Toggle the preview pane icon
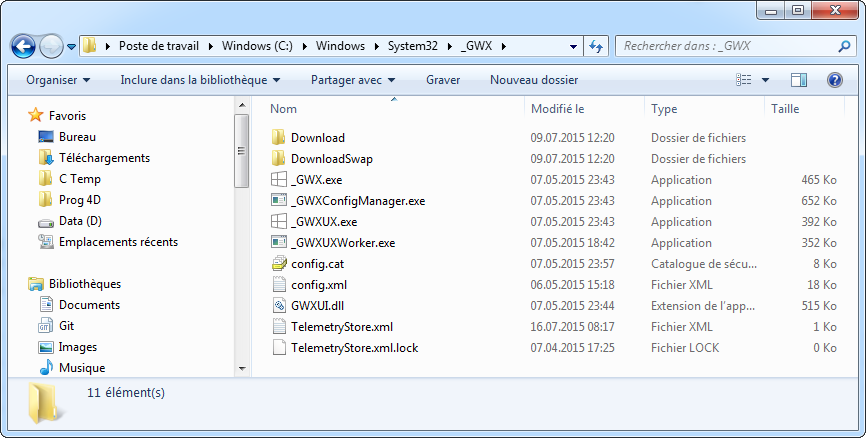Screen dimensions: 866x438 (x=799, y=80)
